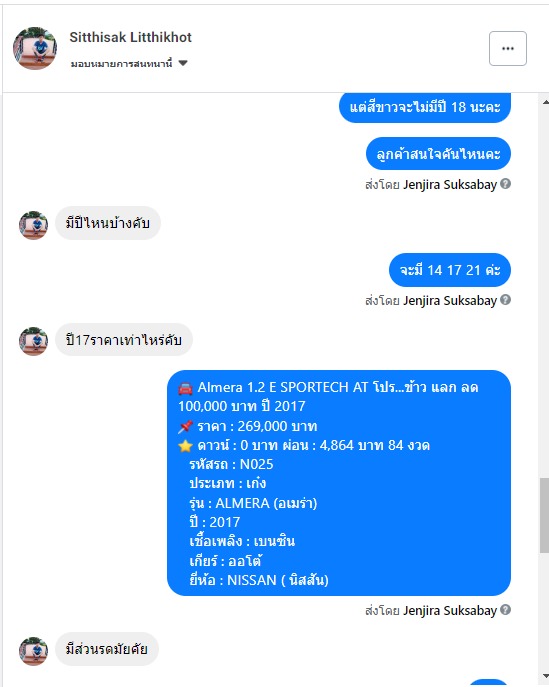The height and width of the screenshot is (687, 549).
Task: Click the 'มีปีไหนบ้างคับ' customer message
Action: 108,223
